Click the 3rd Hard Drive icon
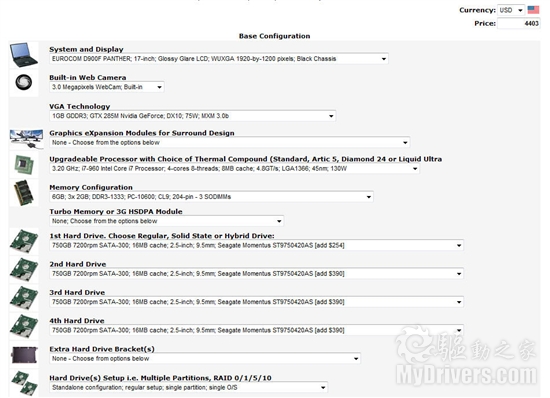Screen dimensions: 550x398 pyautogui.click(x=24, y=298)
